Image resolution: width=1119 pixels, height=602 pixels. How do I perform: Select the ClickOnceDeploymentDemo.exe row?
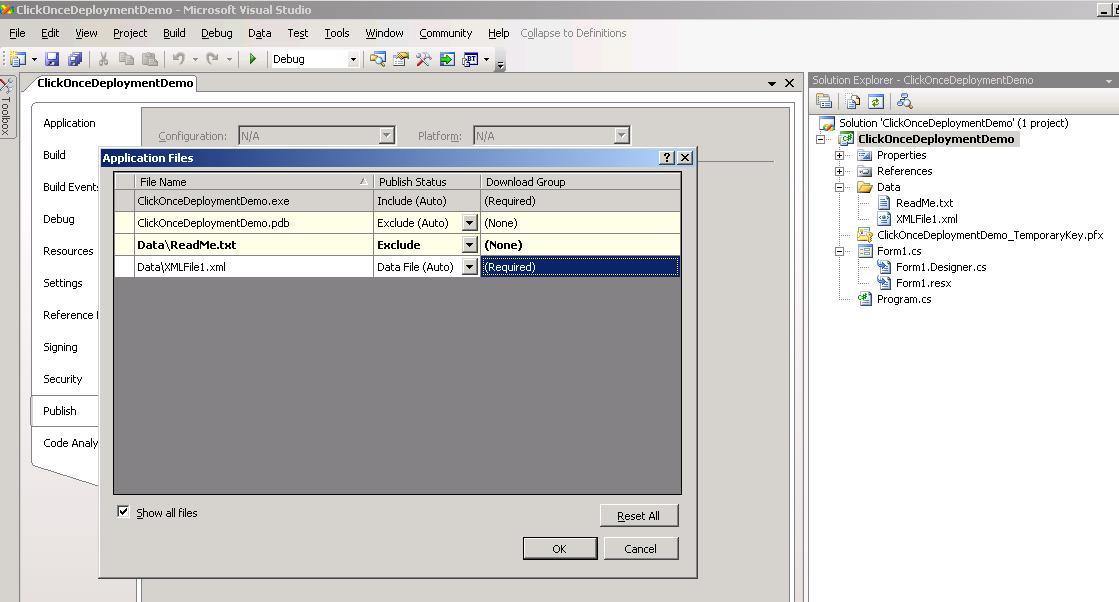coord(398,201)
